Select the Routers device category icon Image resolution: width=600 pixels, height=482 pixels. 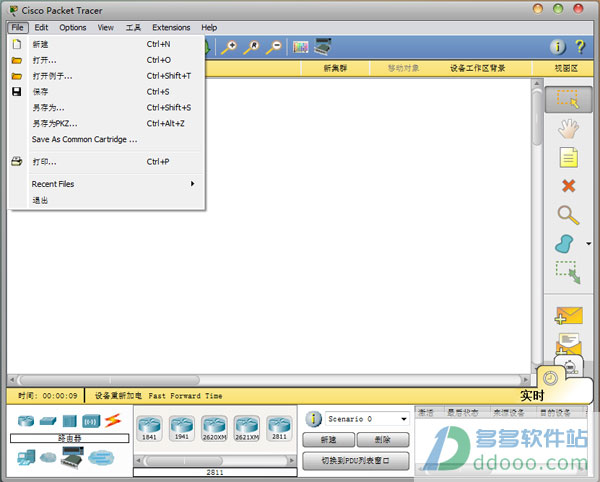click(x=26, y=421)
